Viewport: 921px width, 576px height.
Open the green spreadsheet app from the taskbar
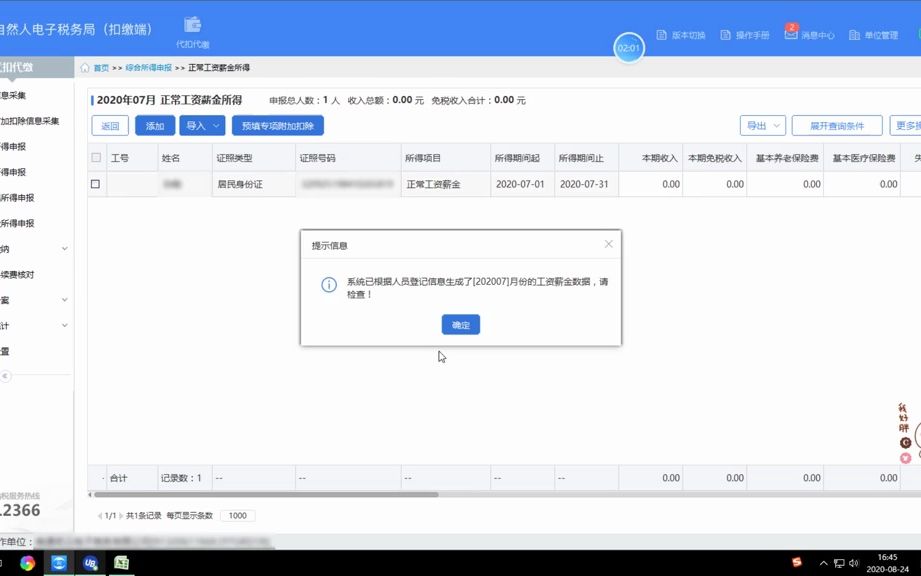click(x=121, y=563)
